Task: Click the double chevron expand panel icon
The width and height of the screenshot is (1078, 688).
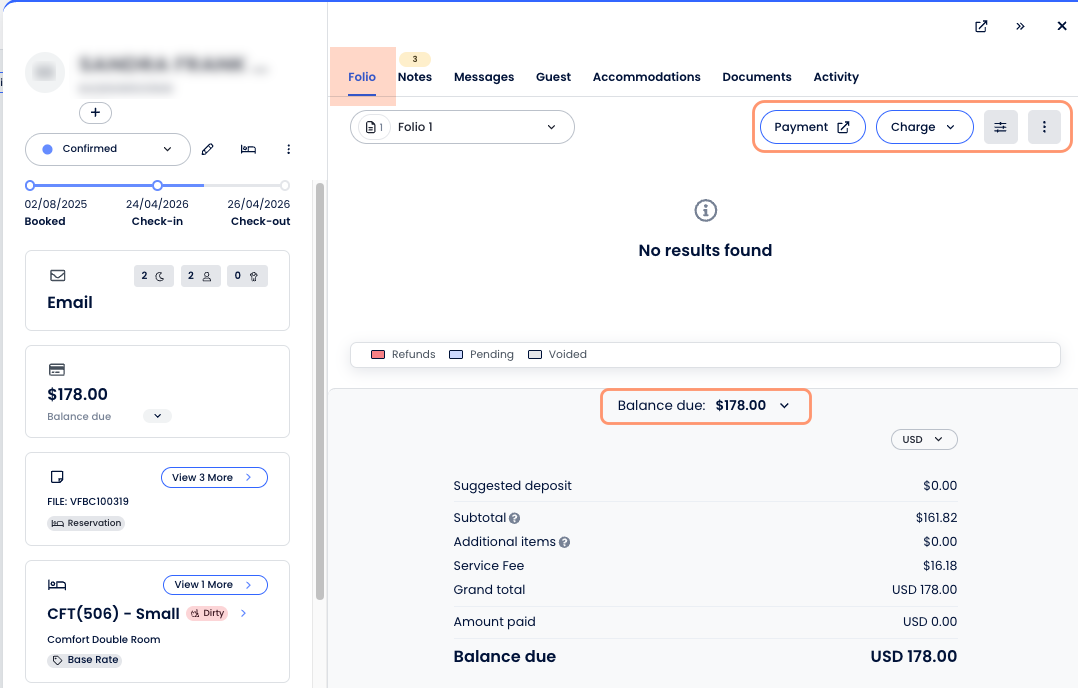Action: pos(1020,26)
